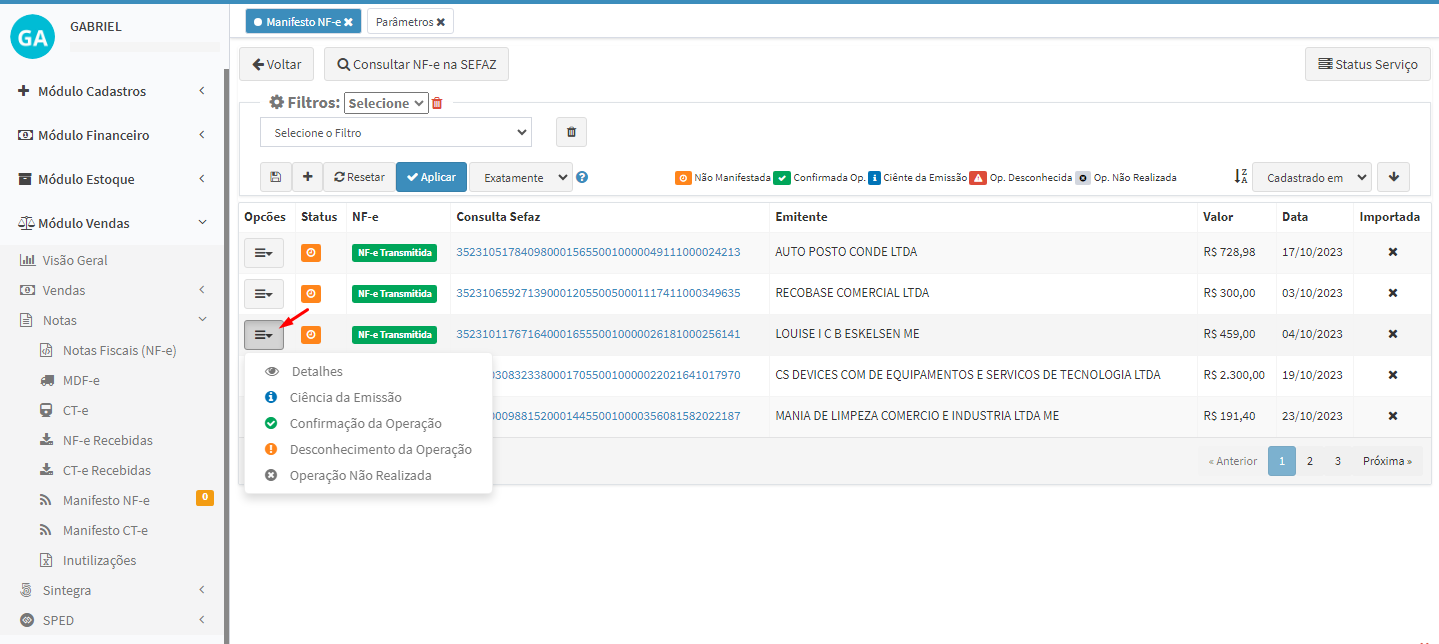Open the Selecione o Filtro dropdown
This screenshot has height=644, width=1439.
(396, 132)
